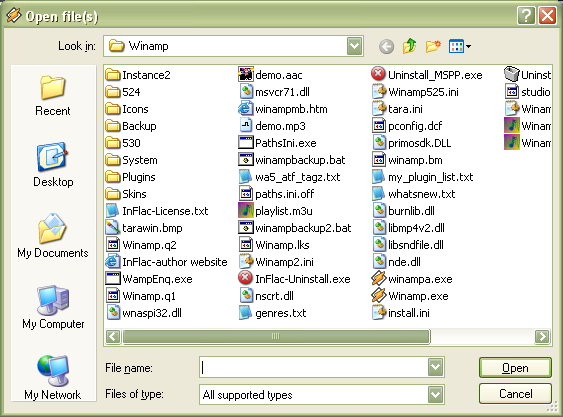Click the horizontal scrollbar thumb
The image size is (563, 417).
(276, 337)
